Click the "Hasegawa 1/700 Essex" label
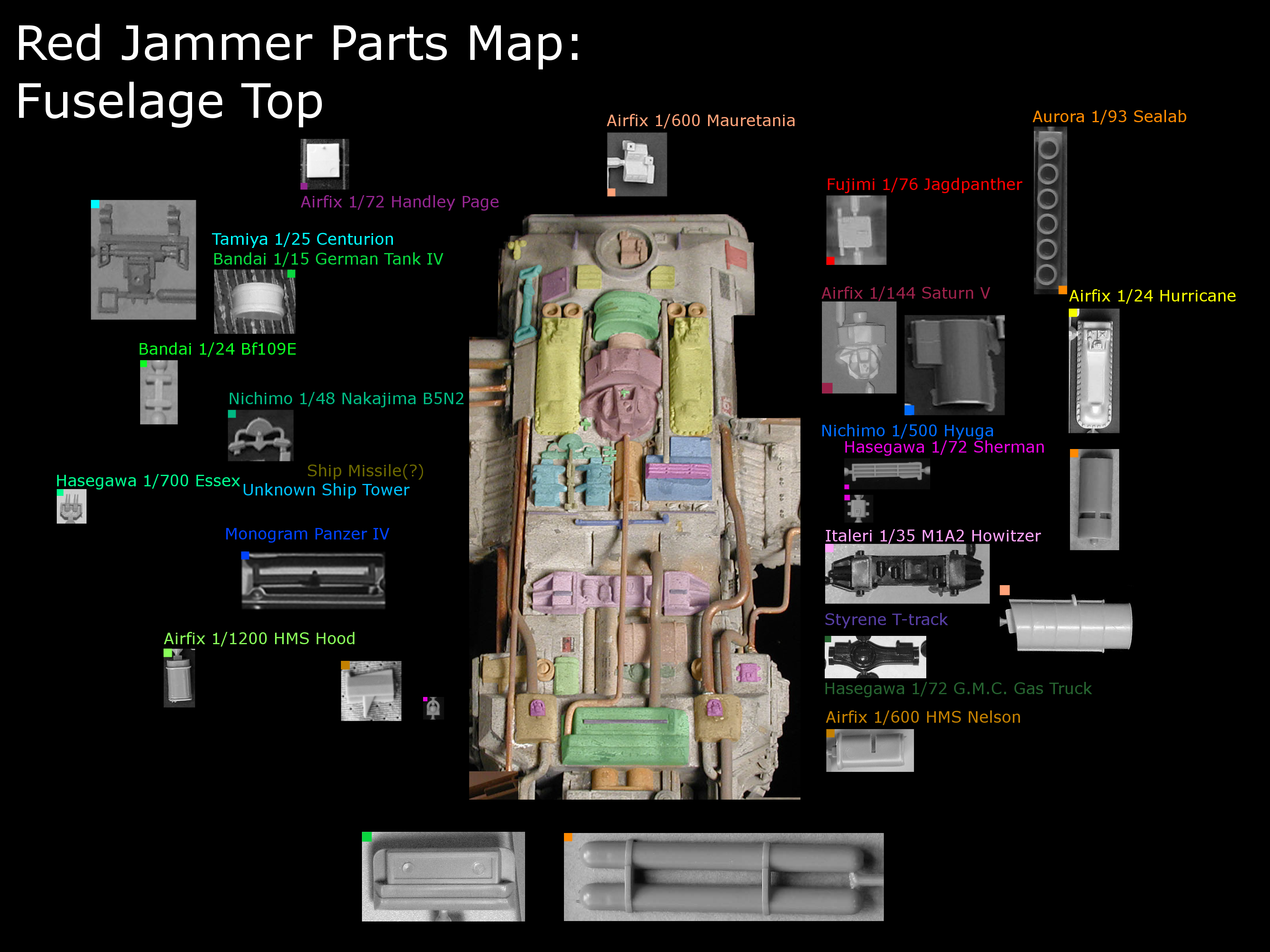 tap(148, 481)
